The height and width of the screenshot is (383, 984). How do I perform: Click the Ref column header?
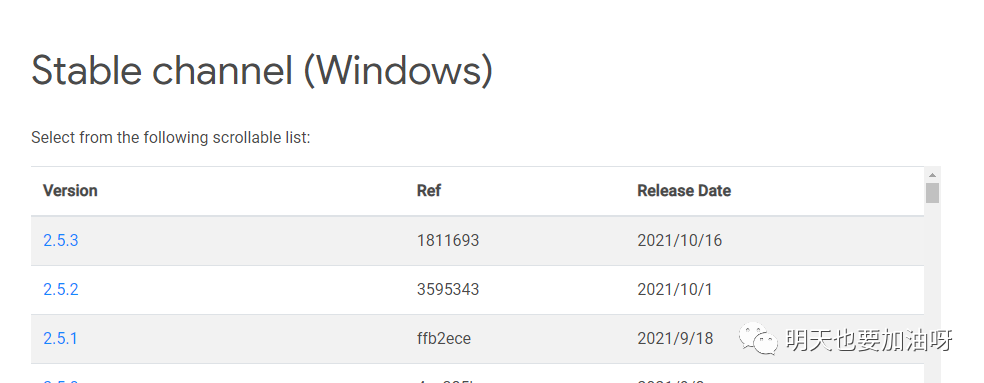[x=429, y=191]
